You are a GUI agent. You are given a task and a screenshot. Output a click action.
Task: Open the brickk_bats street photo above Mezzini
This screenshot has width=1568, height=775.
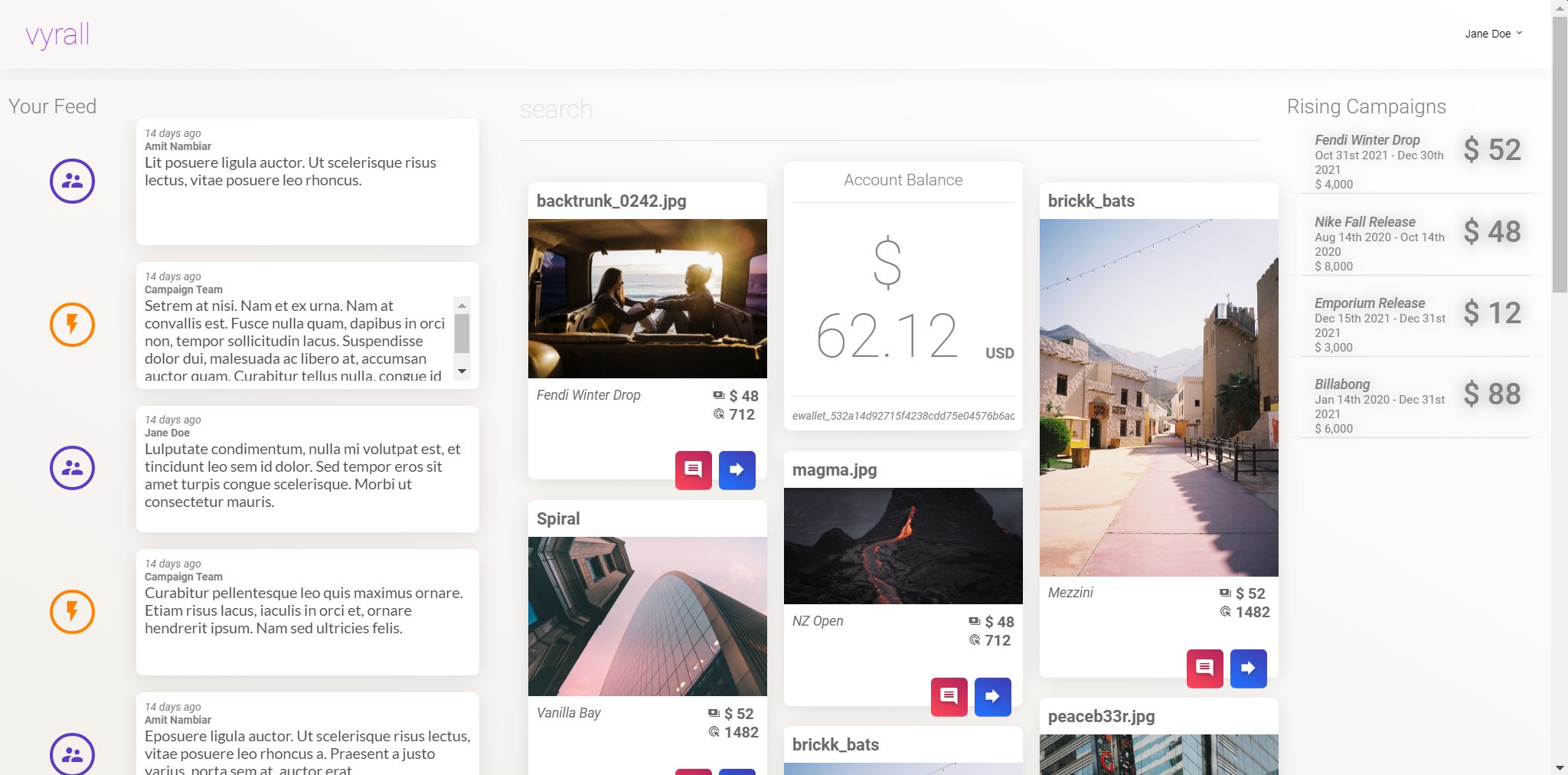click(x=1159, y=398)
